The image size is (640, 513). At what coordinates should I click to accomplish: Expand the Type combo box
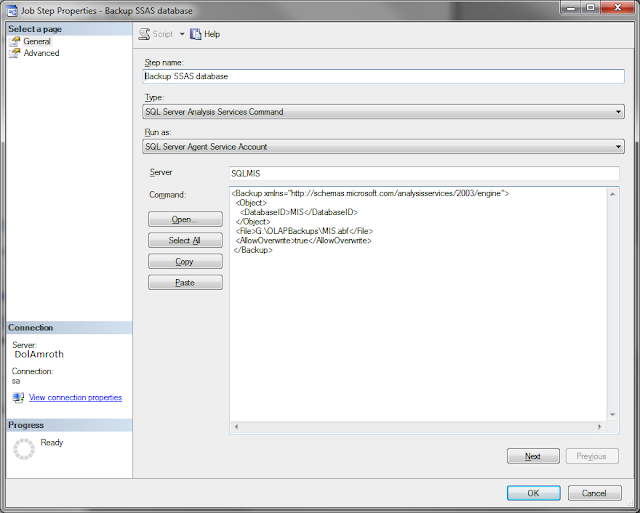click(618, 112)
